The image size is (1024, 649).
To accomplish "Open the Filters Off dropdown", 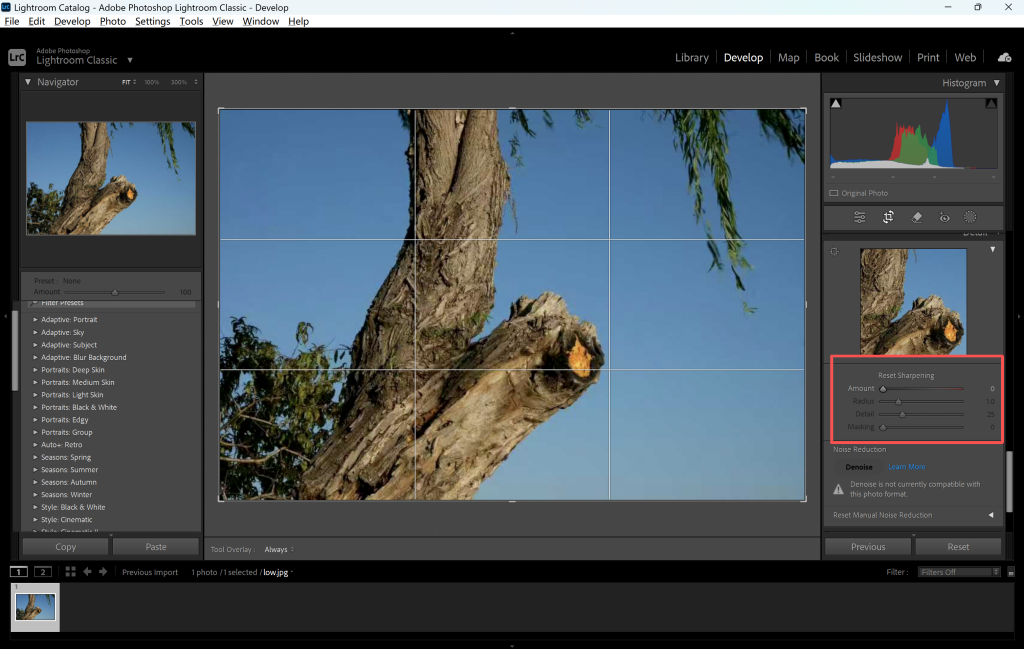I will (959, 572).
